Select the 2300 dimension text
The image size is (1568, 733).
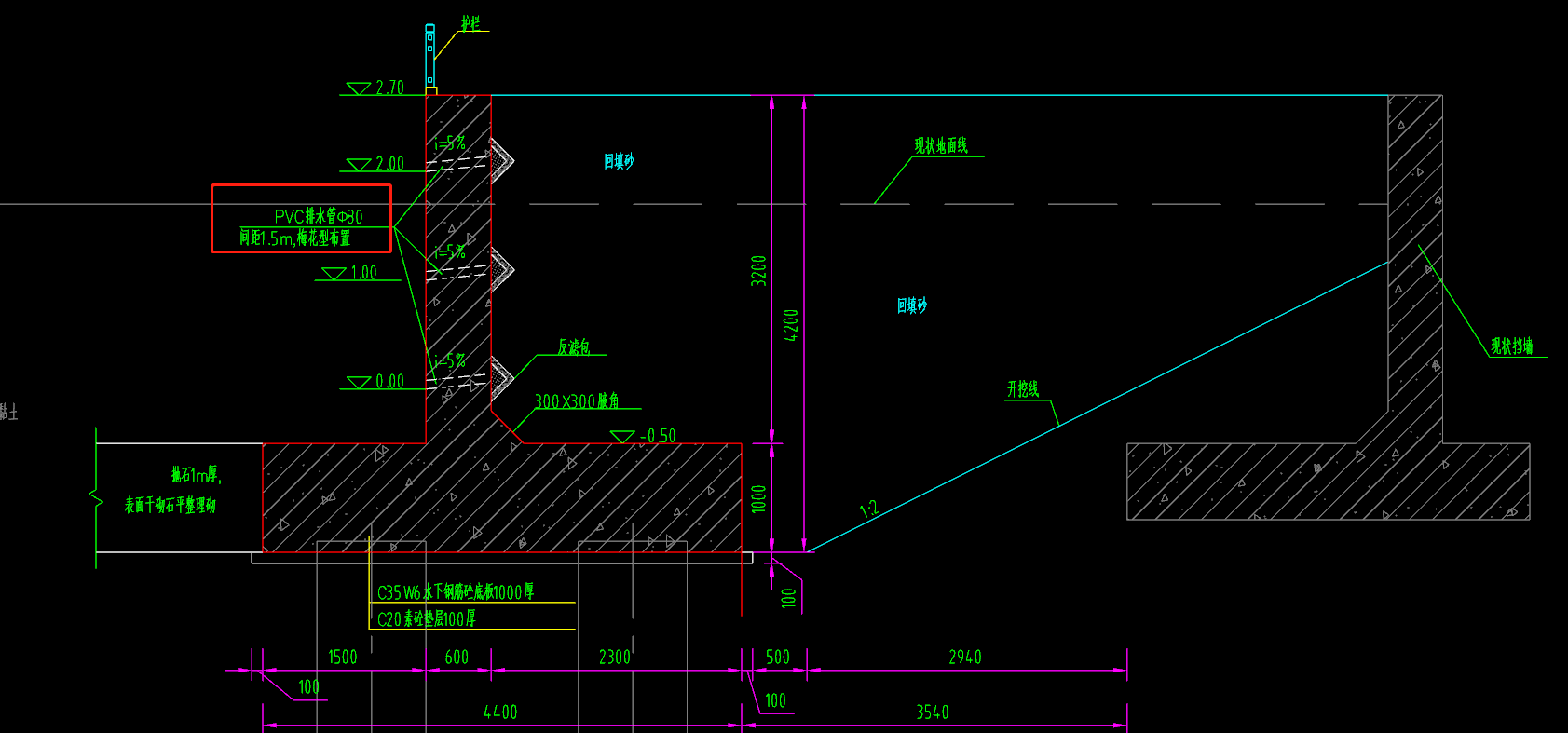615,658
